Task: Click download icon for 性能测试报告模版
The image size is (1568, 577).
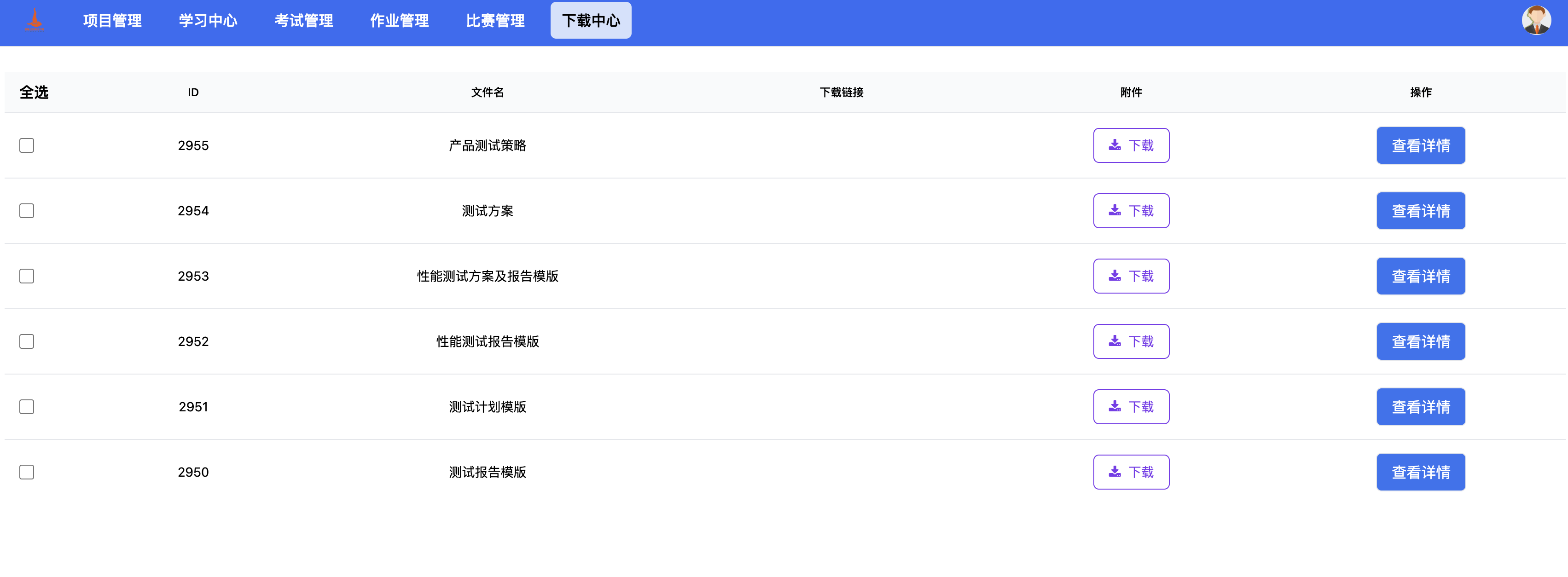Action: pos(1114,341)
